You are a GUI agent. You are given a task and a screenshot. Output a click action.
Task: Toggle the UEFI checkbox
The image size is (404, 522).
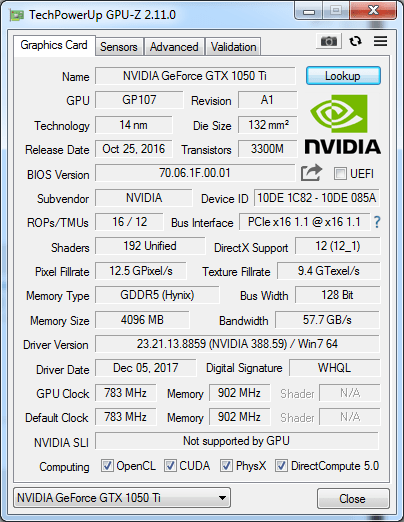tap(340, 174)
